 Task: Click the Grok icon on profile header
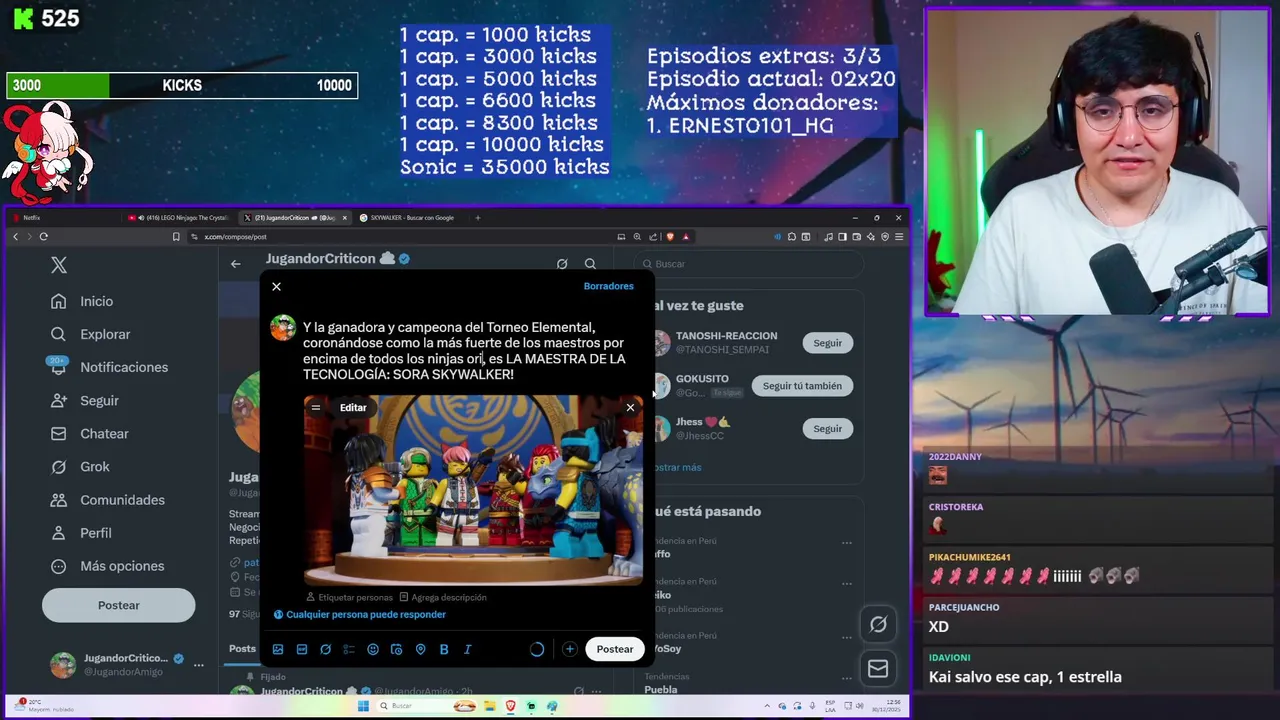pyautogui.click(x=562, y=264)
